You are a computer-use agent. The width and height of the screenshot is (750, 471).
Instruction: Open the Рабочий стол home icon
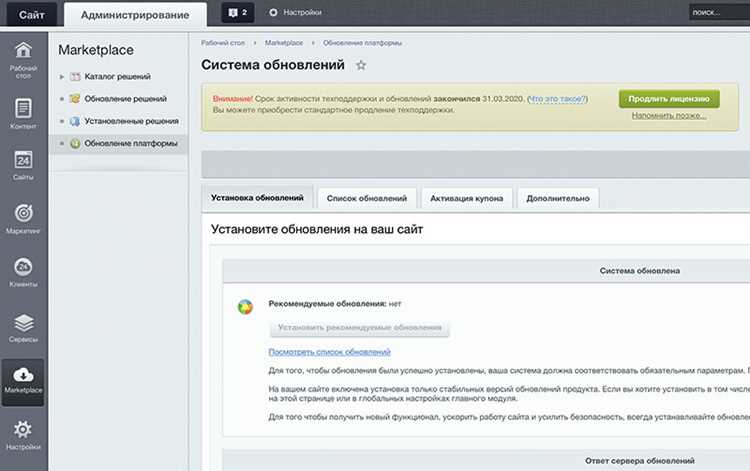click(23, 50)
